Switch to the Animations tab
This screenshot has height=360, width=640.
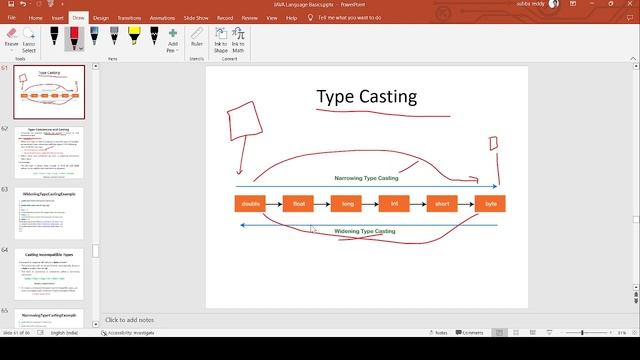coord(162,18)
